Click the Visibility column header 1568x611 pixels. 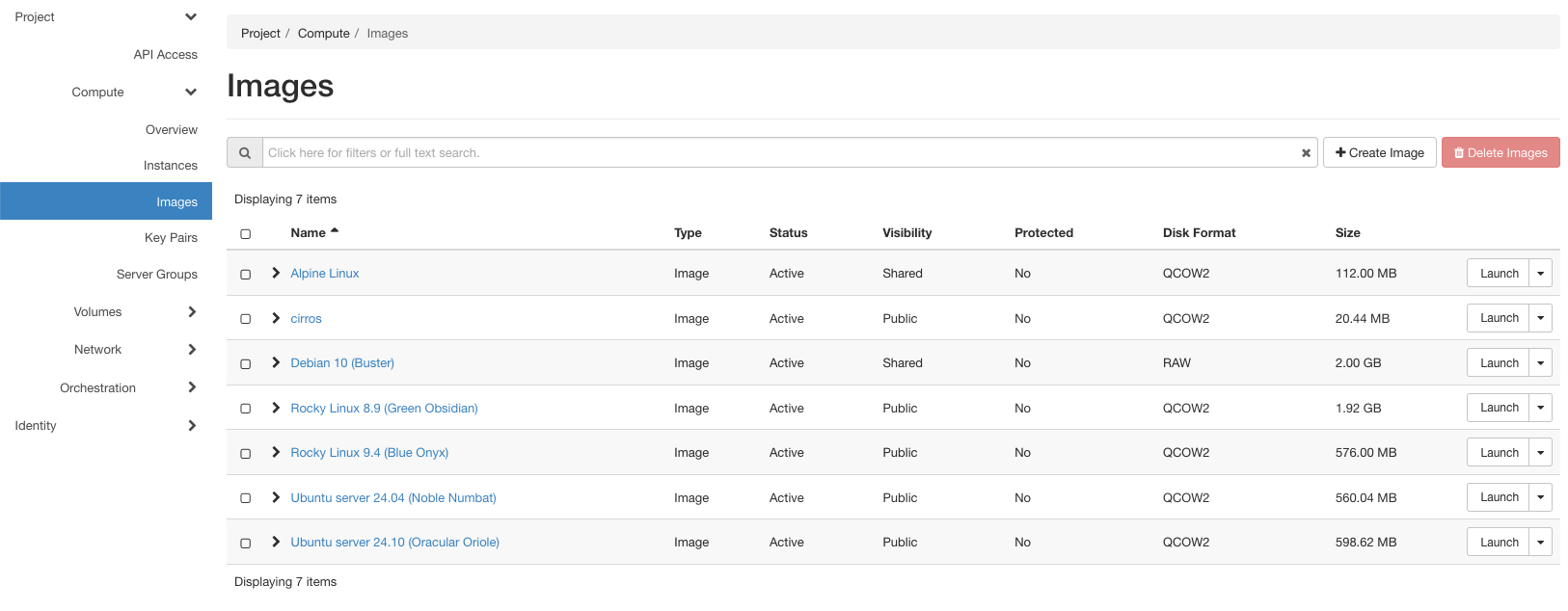907,233
